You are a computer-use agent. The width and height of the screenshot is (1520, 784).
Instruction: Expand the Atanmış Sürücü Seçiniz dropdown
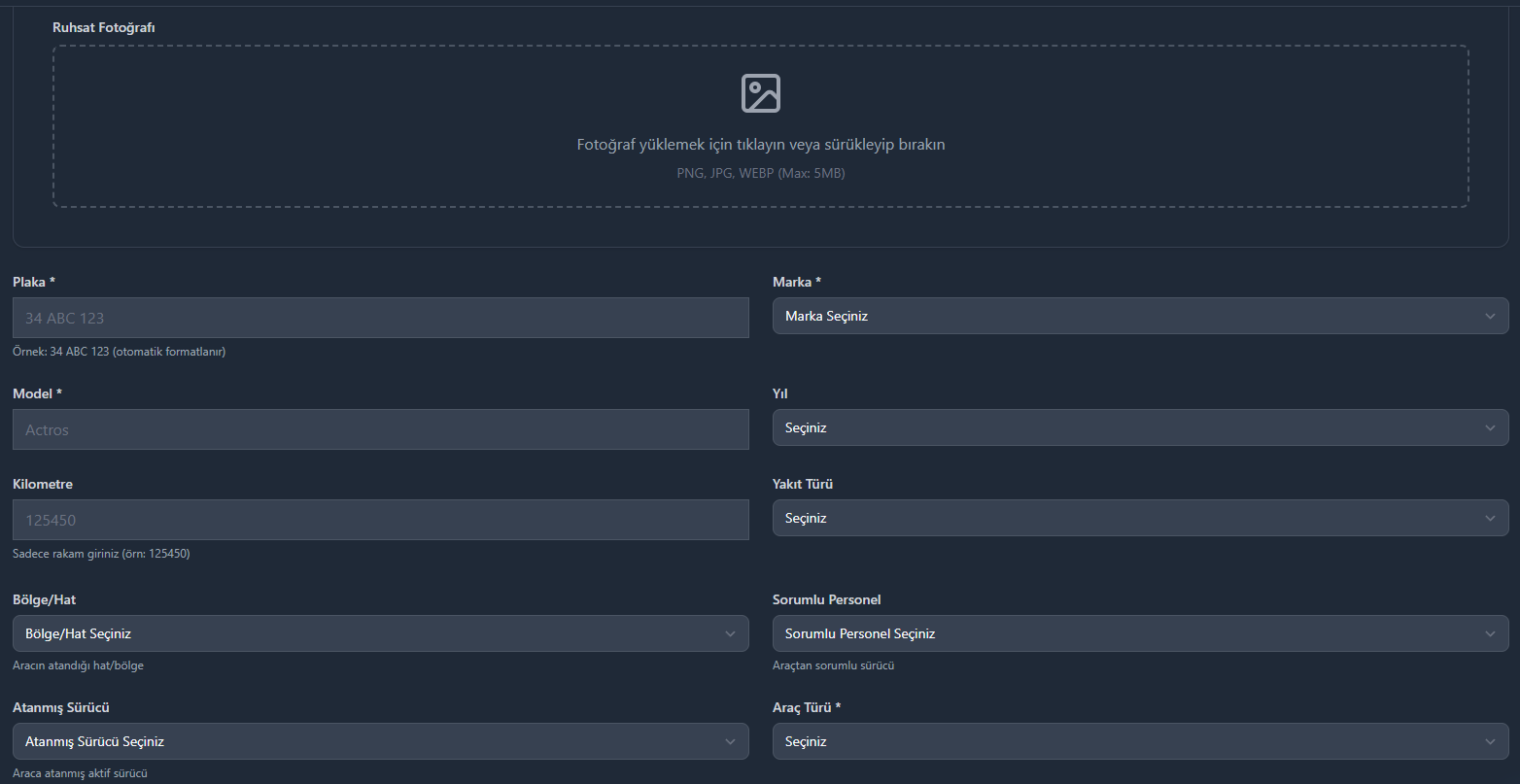pos(380,741)
